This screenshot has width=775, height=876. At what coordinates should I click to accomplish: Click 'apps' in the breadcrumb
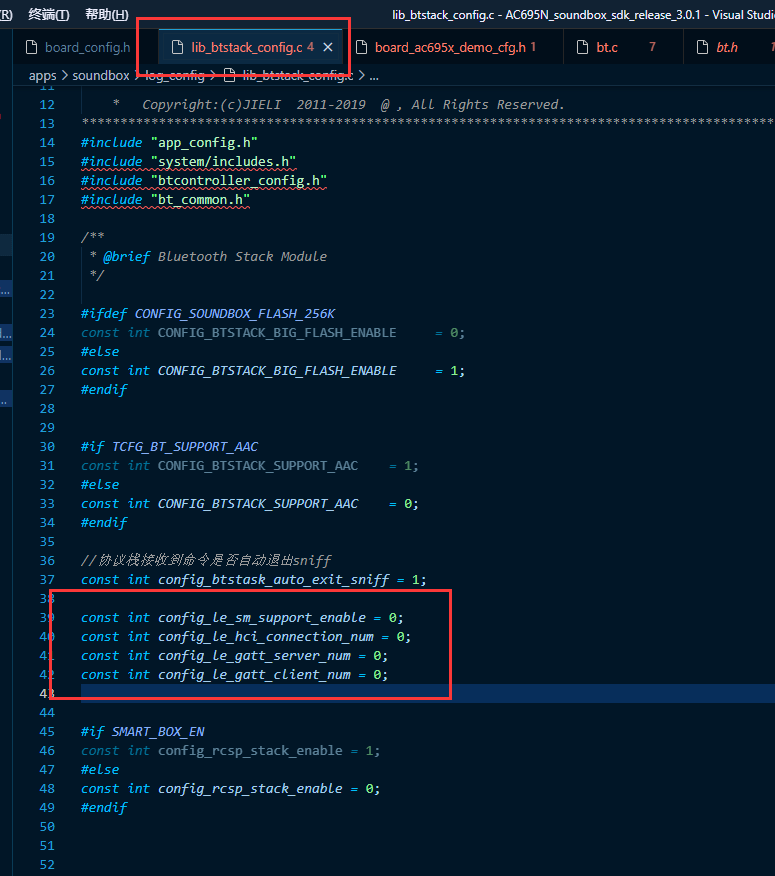(x=42, y=75)
